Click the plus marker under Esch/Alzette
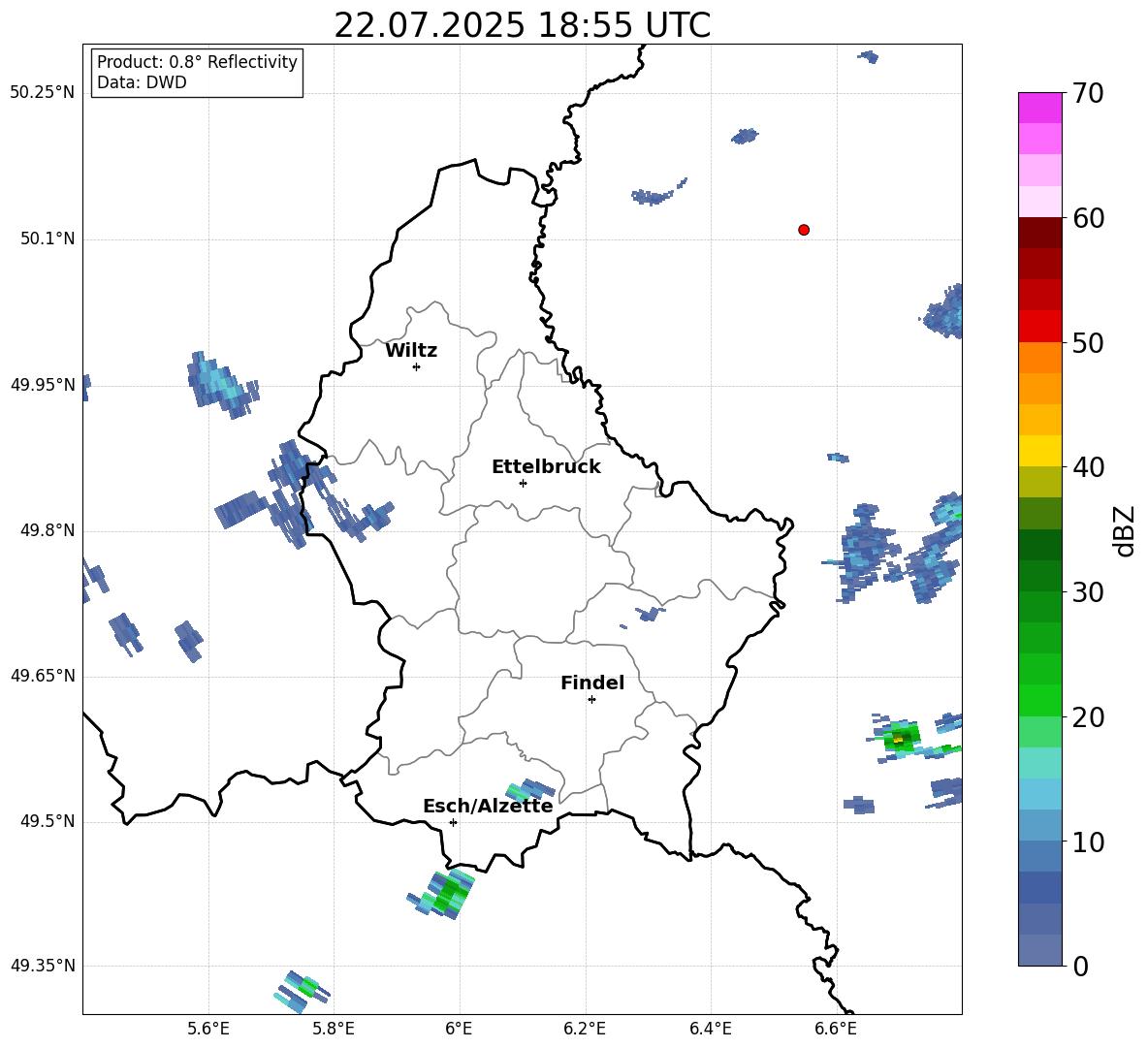This screenshot has height=1048, width=1148. coord(453,822)
